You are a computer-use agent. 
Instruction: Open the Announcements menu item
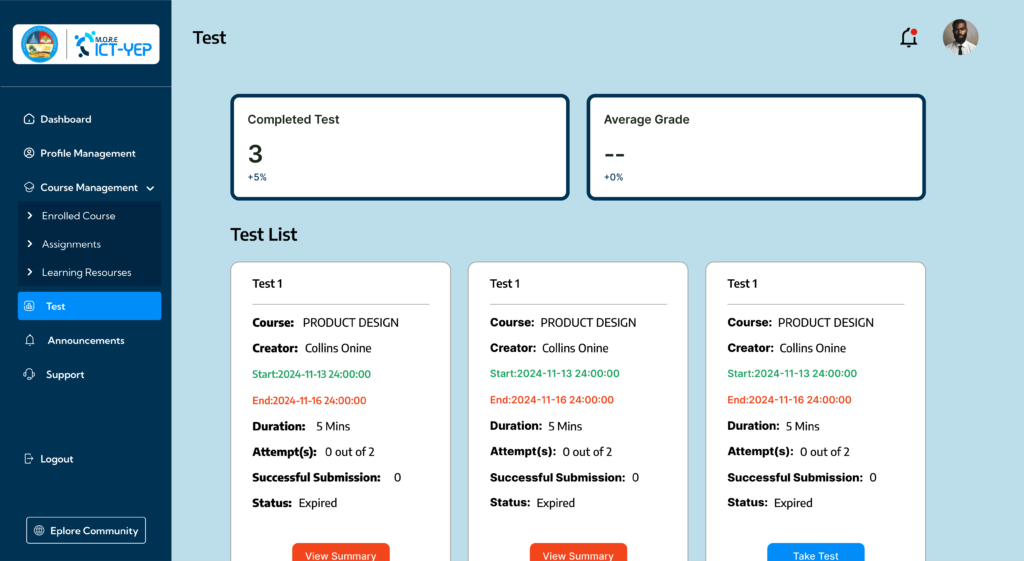pyautogui.click(x=86, y=340)
